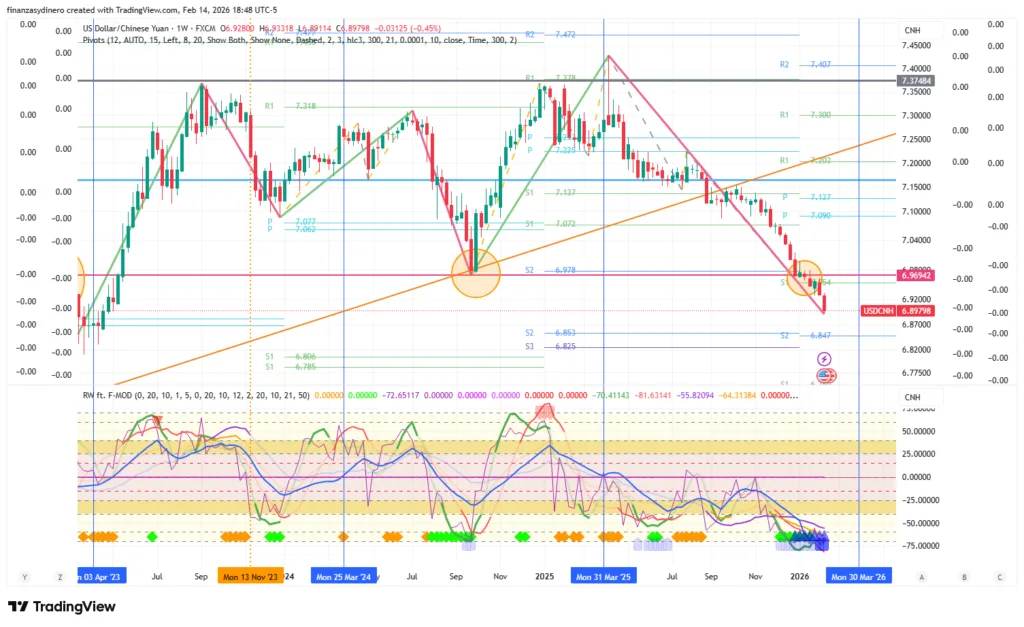1024x627 pixels.
Task: Select the gray 7.37484 price level label
Action: click(x=915, y=80)
